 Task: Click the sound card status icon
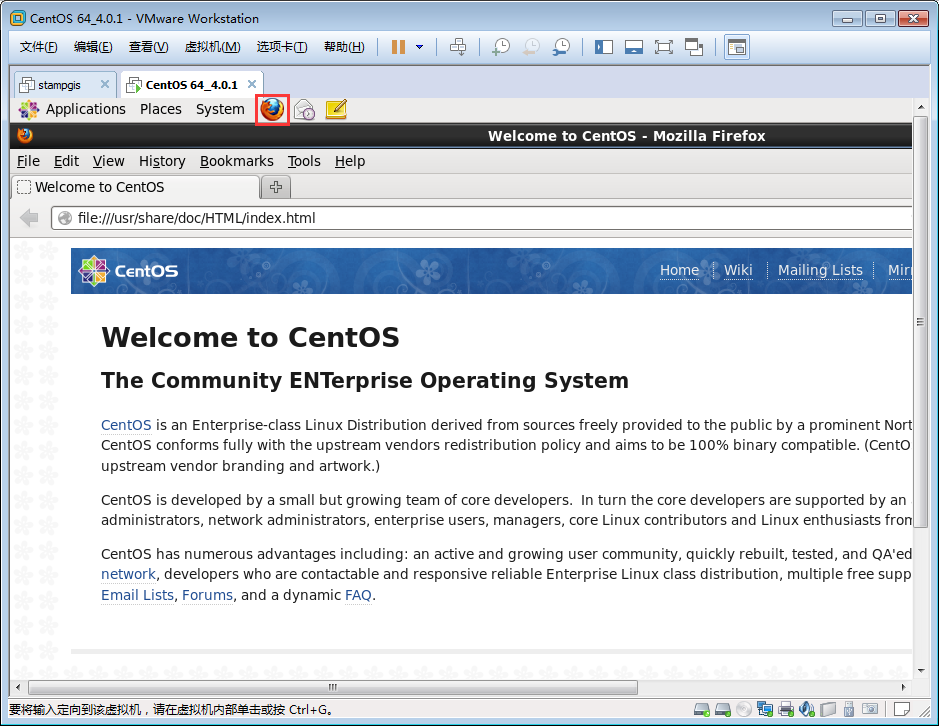807,710
